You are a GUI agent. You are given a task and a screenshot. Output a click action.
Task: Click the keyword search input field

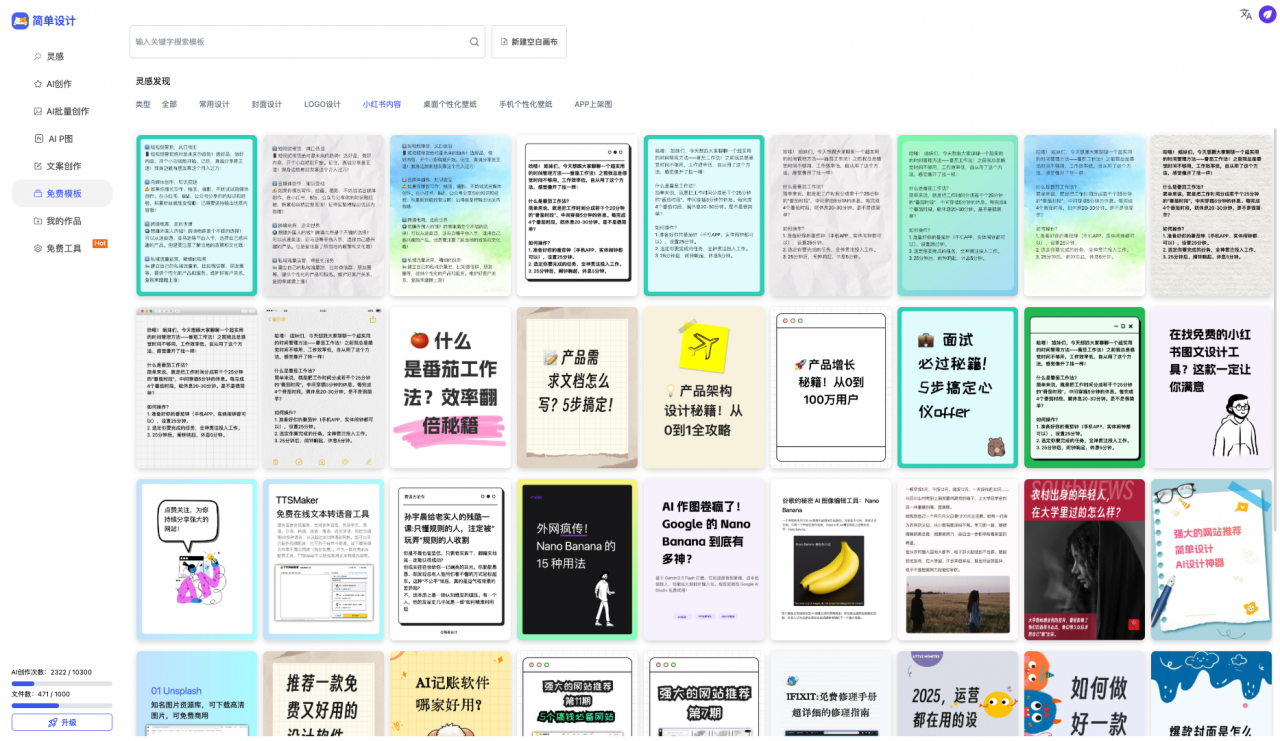(x=290, y=41)
